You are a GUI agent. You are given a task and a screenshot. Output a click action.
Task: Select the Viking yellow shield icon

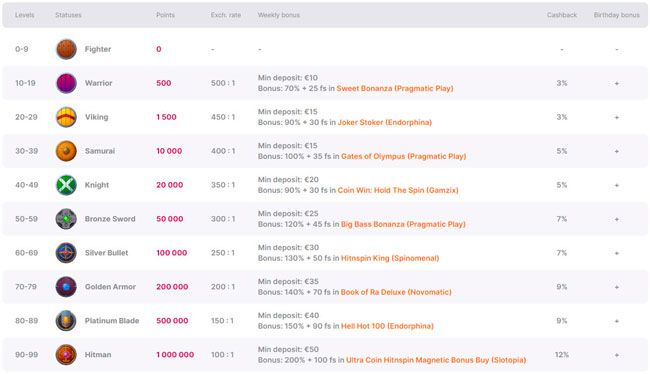coord(66,117)
